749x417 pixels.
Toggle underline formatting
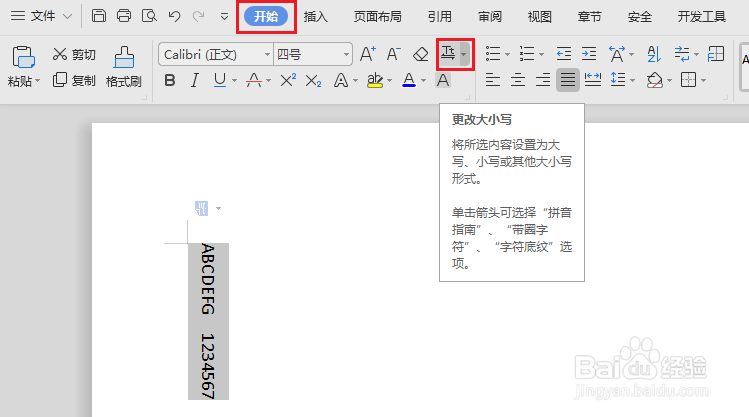[x=220, y=80]
